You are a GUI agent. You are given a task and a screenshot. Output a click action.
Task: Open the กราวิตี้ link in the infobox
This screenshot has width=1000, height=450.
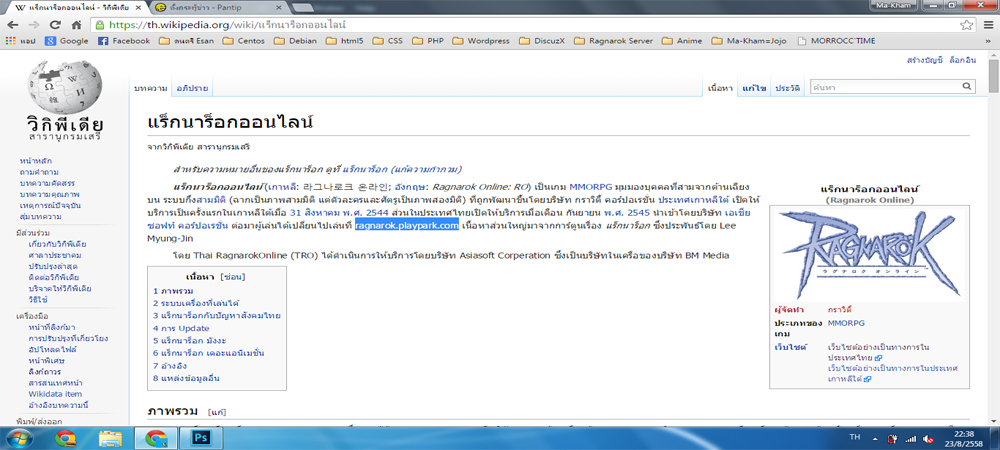[837, 309]
